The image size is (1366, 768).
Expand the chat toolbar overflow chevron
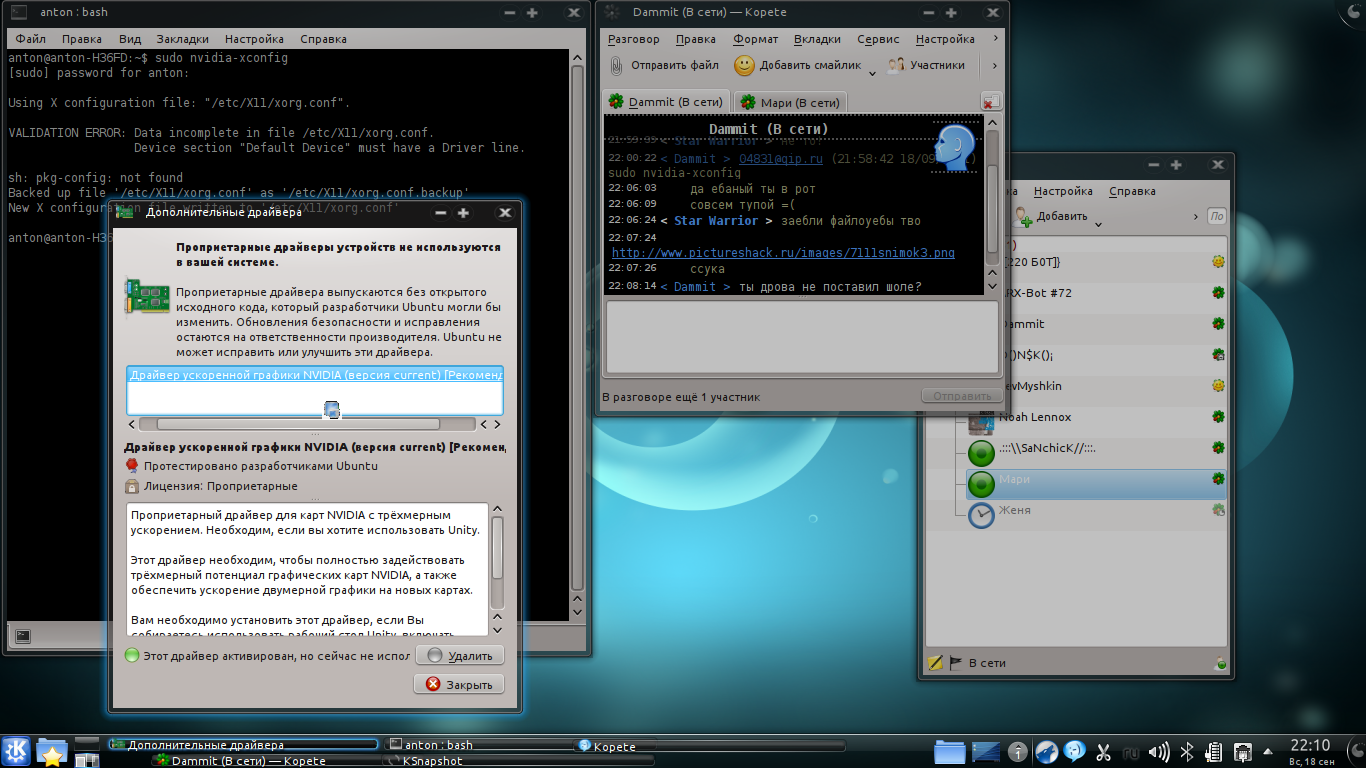(994, 66)
